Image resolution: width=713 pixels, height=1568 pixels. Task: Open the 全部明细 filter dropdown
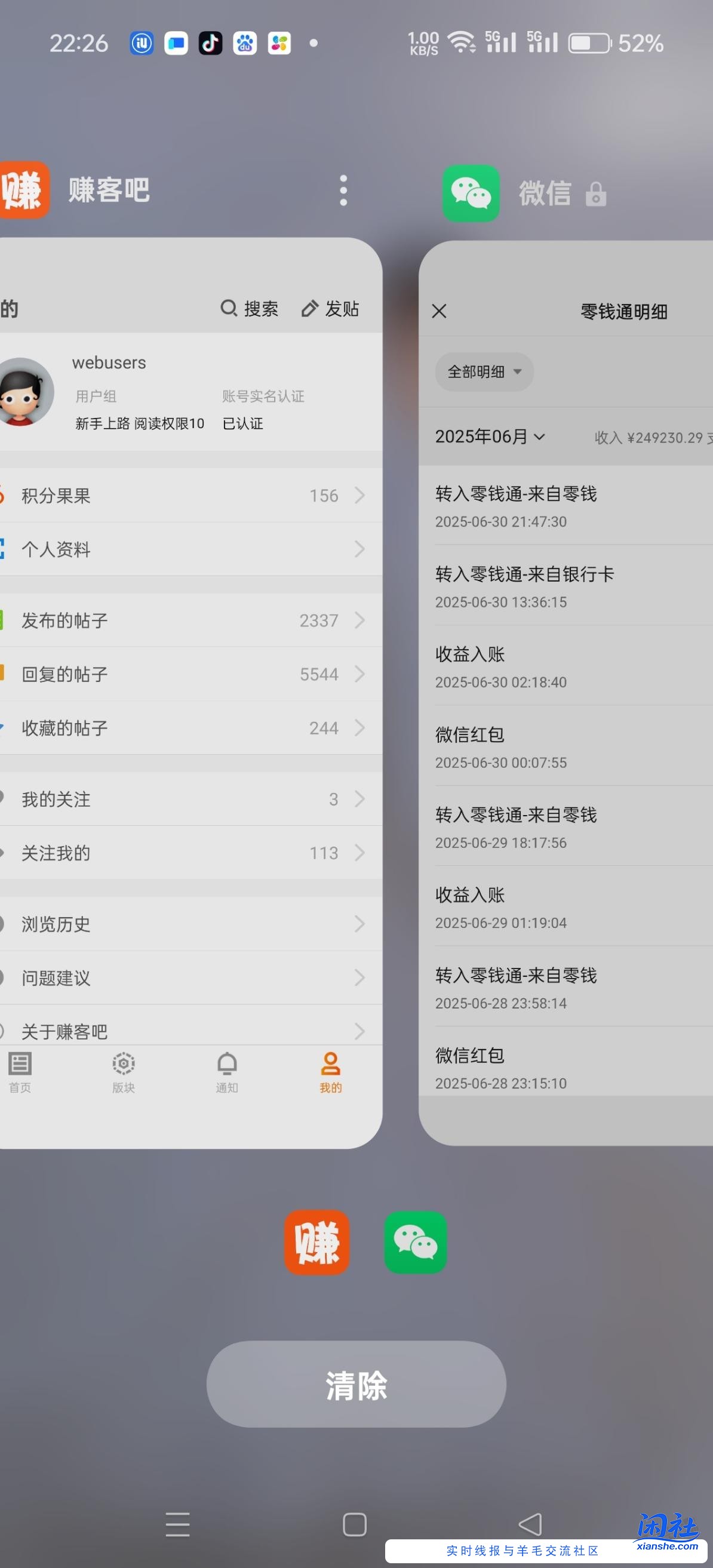(x=484, y=371)
